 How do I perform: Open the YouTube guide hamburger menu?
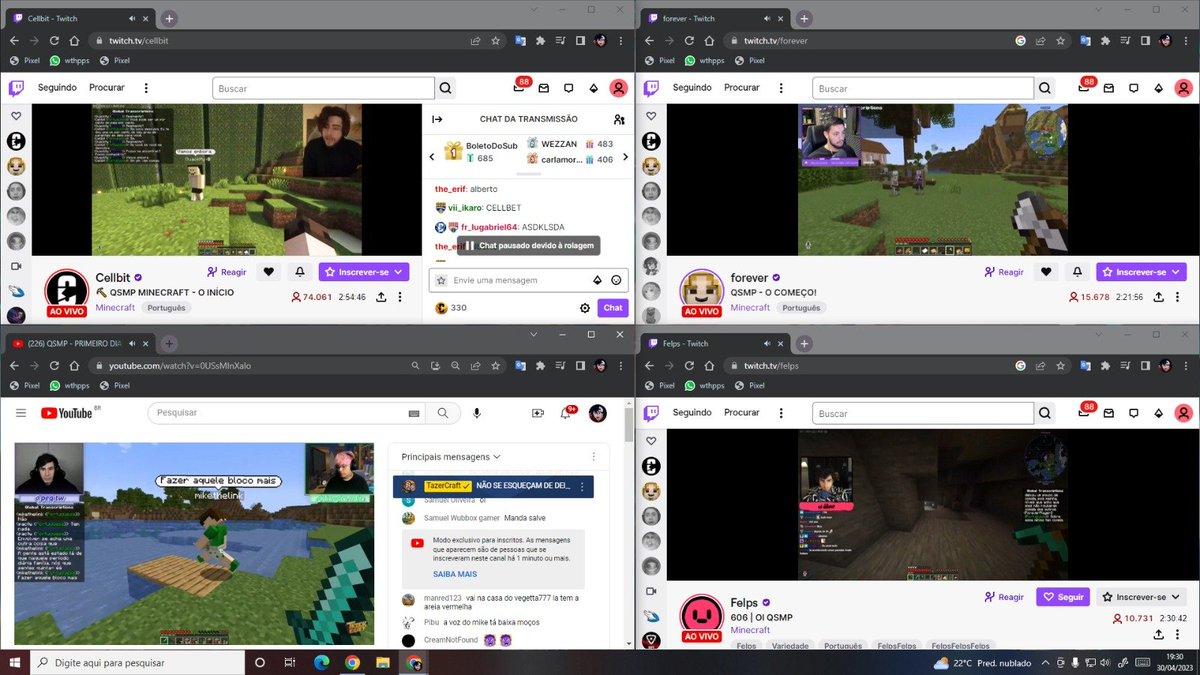tap(21, 413)
